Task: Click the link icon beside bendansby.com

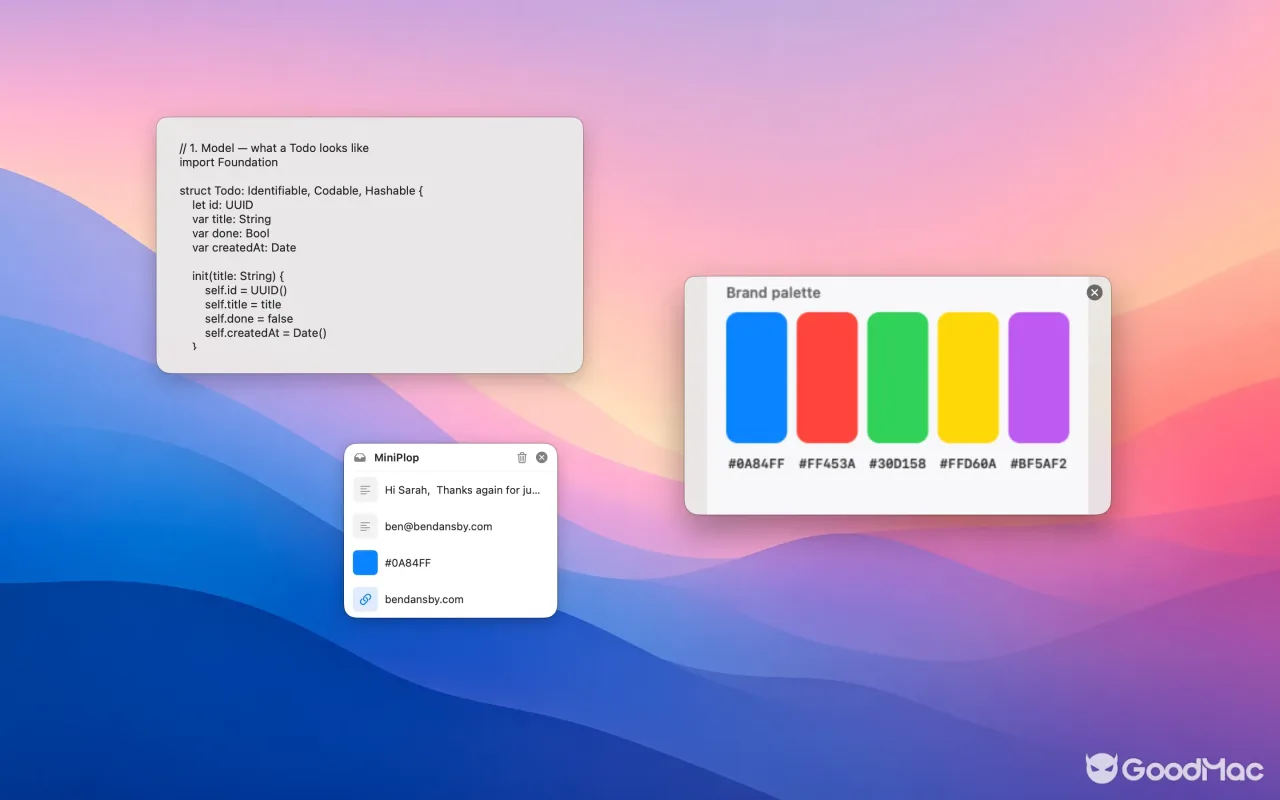Action: tap(365, 599)
